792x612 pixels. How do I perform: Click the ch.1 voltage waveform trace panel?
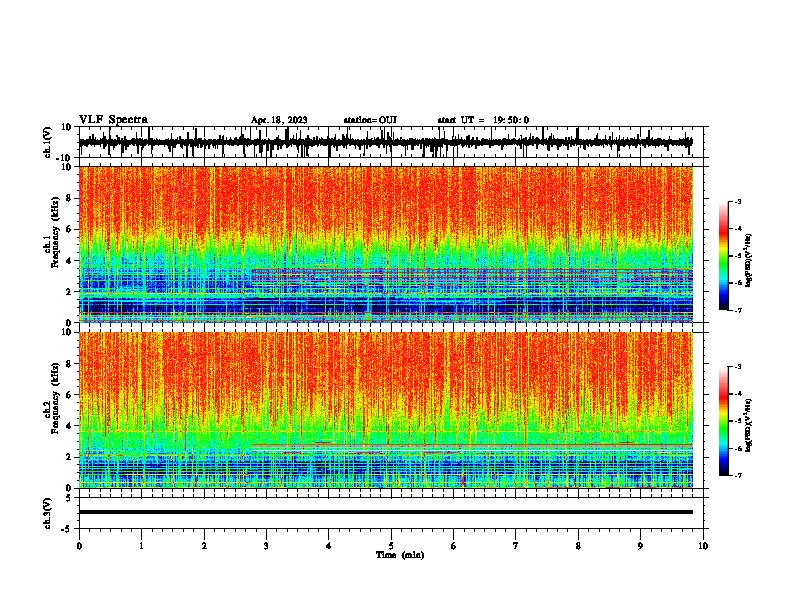click(391, 142)
